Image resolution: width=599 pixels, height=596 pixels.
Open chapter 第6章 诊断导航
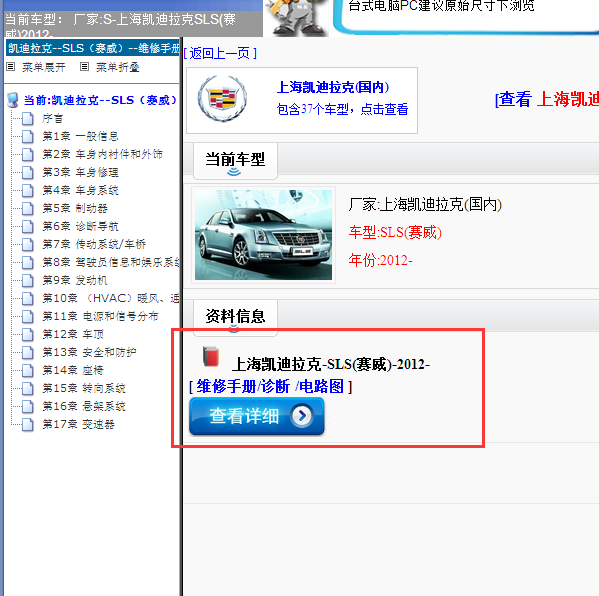pyautogui.click(x=80, y=226)
